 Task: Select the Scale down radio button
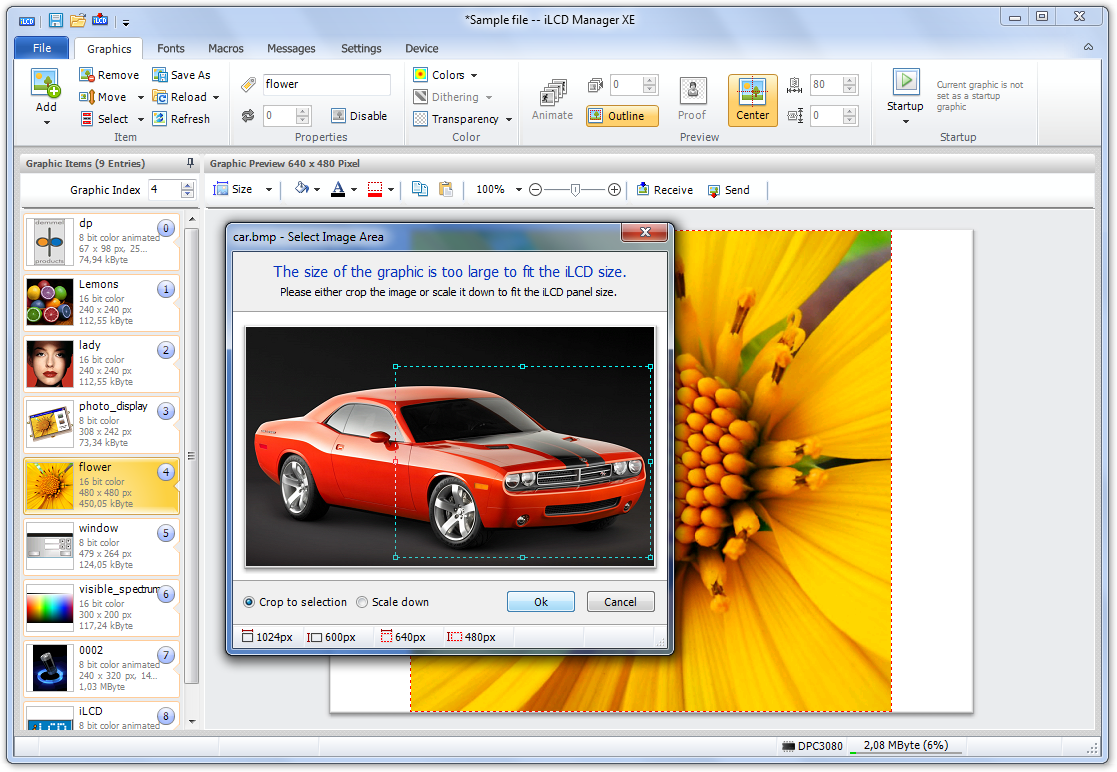pyautogui.click(x=363, y=602)
